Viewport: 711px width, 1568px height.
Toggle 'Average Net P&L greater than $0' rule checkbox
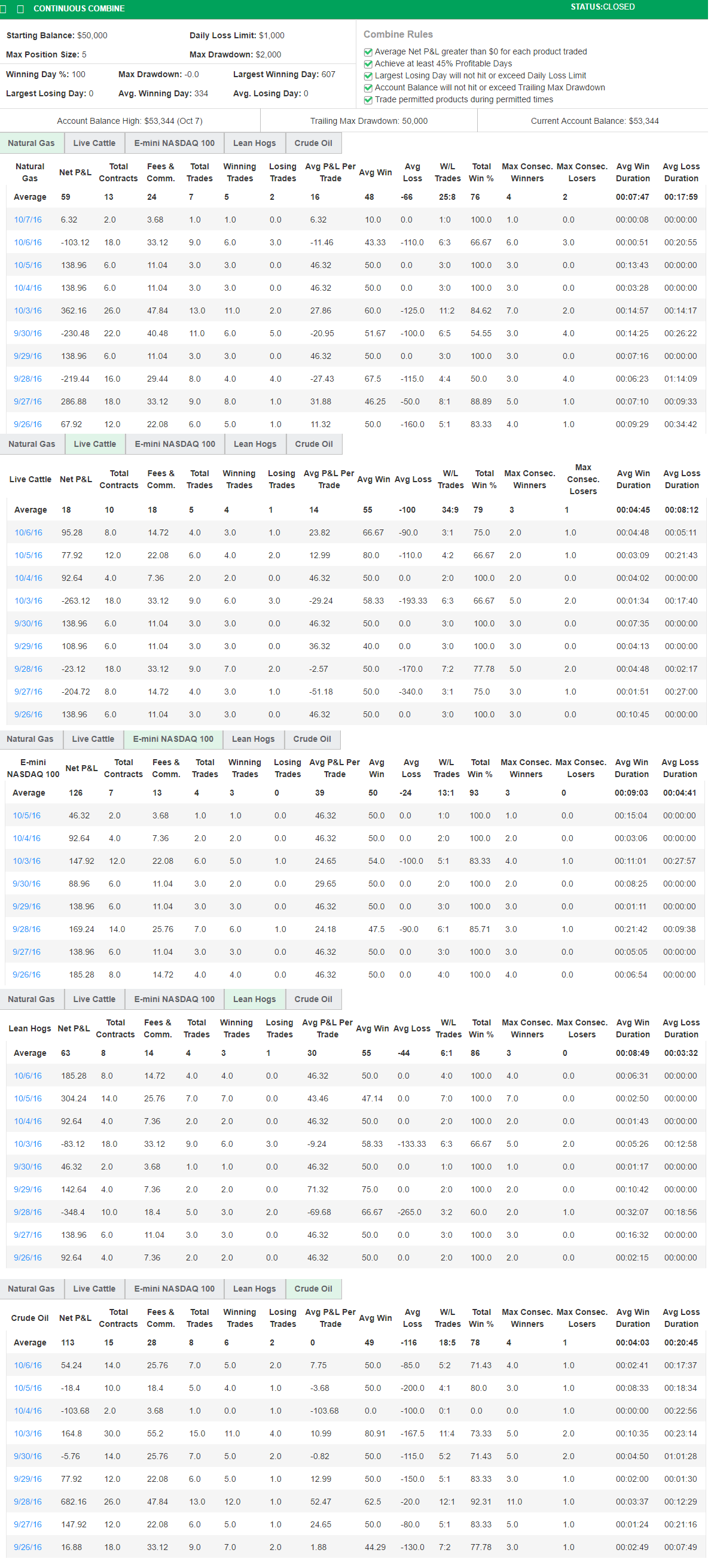click(x=369, y=53)
